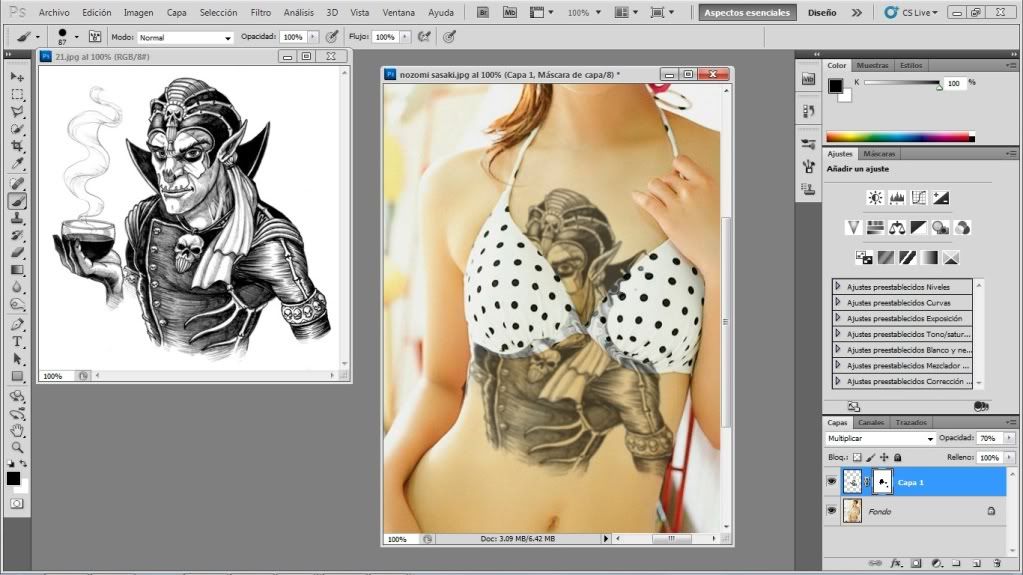Select the Rectangle shape tool
Screen dimensions: 1023x575
(x=17, y=376)
